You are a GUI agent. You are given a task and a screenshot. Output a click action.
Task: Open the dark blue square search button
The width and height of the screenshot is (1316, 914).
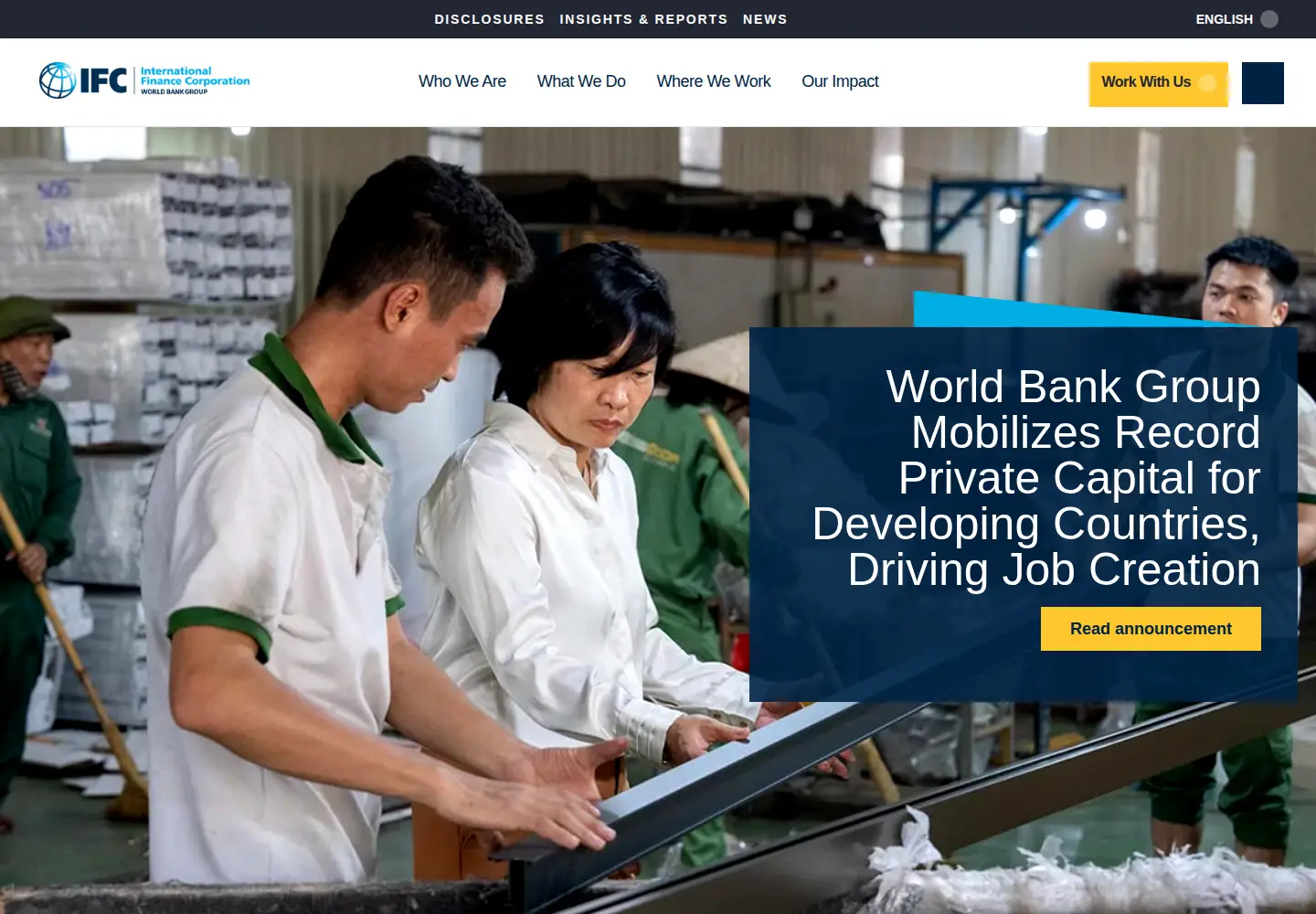(x=1262, y=83)
